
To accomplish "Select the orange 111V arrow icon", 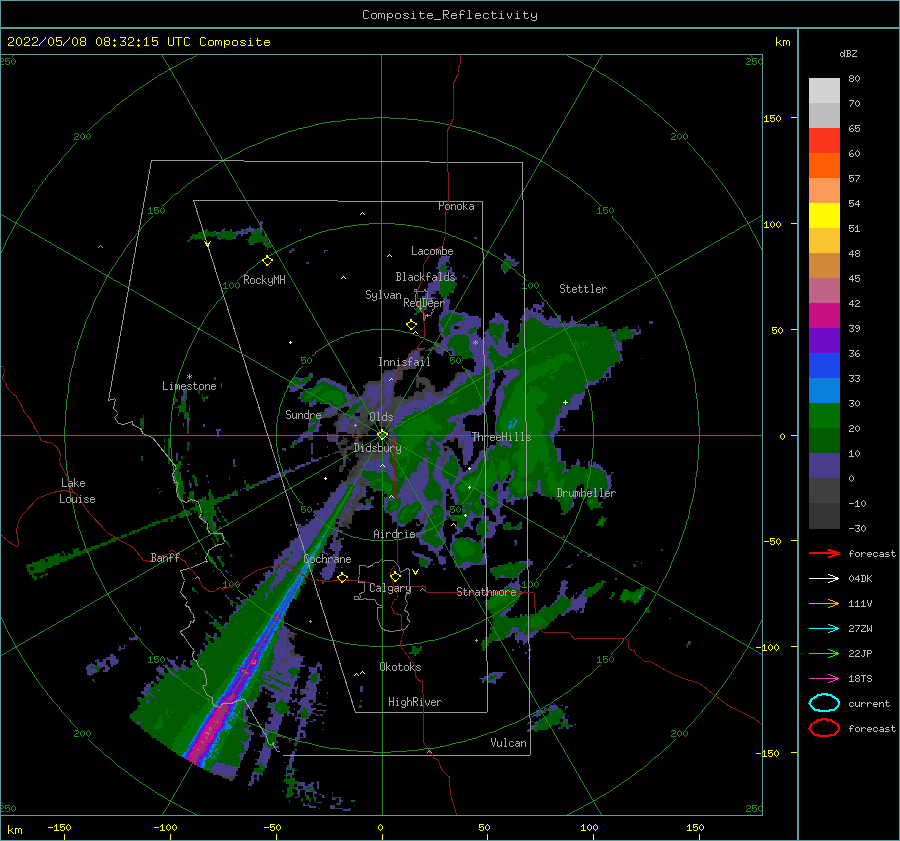I will [824, 603].
